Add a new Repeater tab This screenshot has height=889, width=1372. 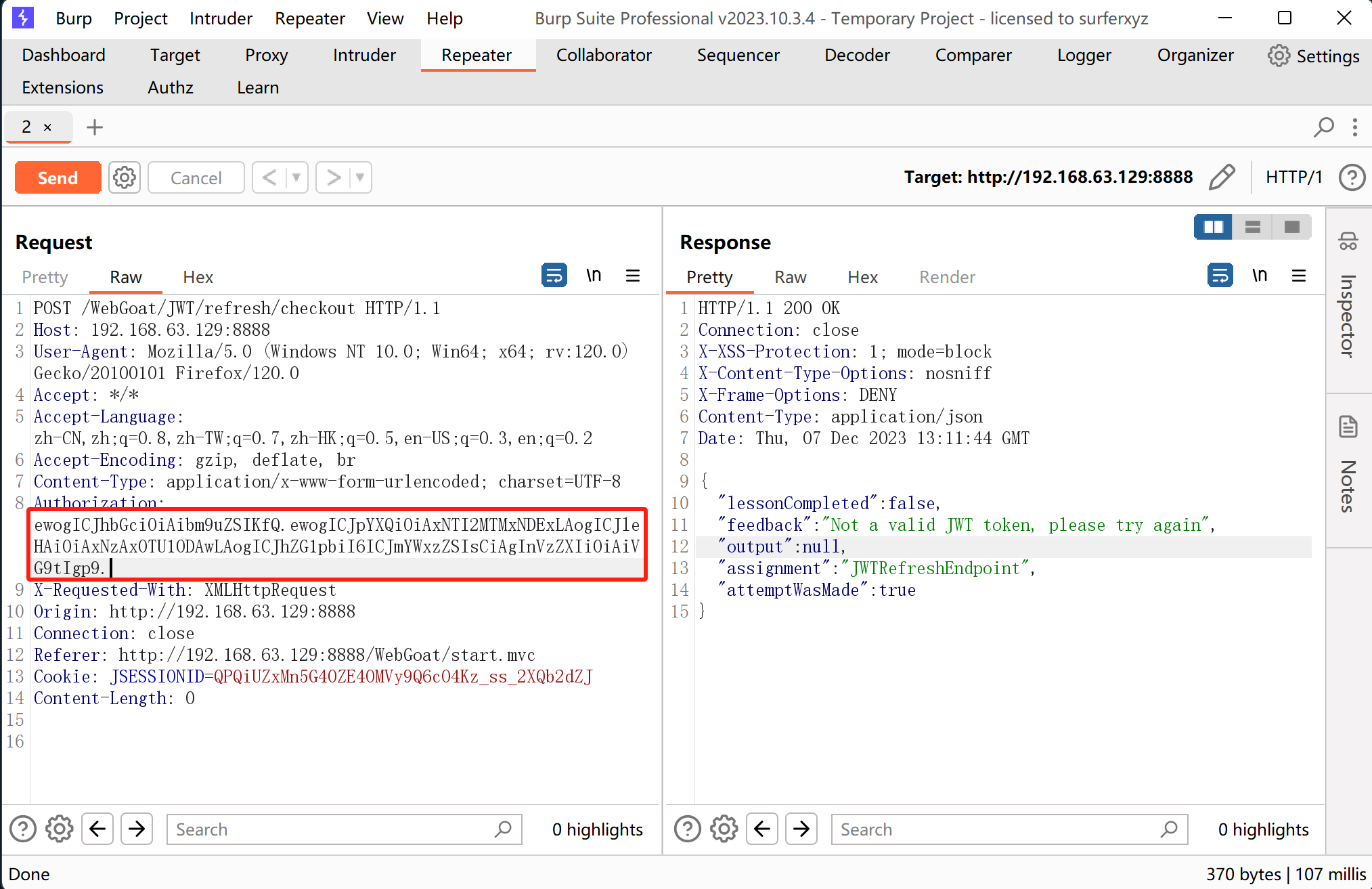pos(95,127)
